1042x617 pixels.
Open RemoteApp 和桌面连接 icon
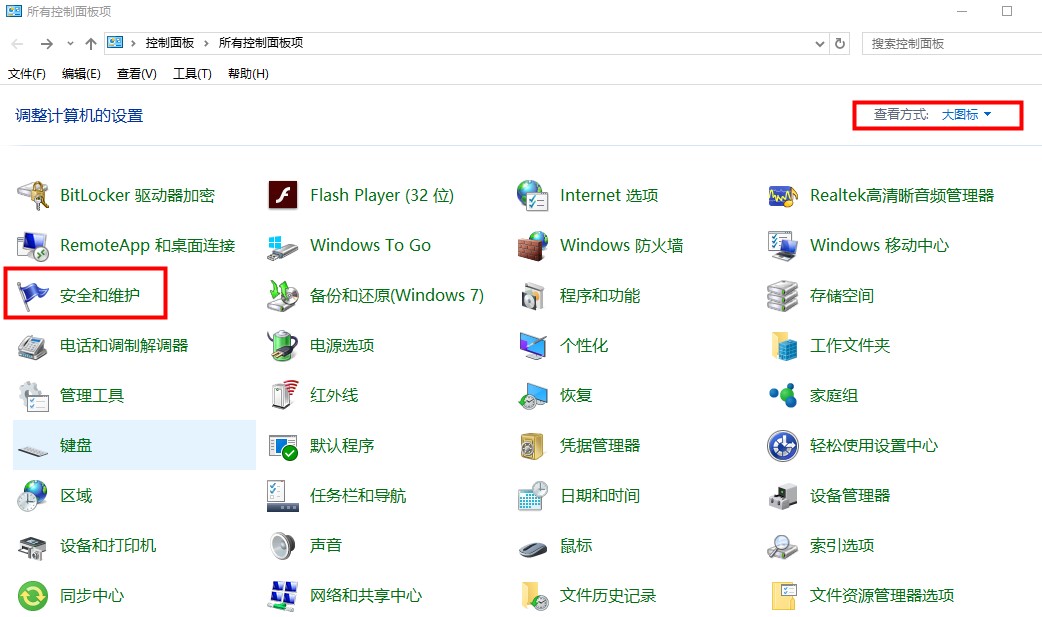(x=33, y=246)
